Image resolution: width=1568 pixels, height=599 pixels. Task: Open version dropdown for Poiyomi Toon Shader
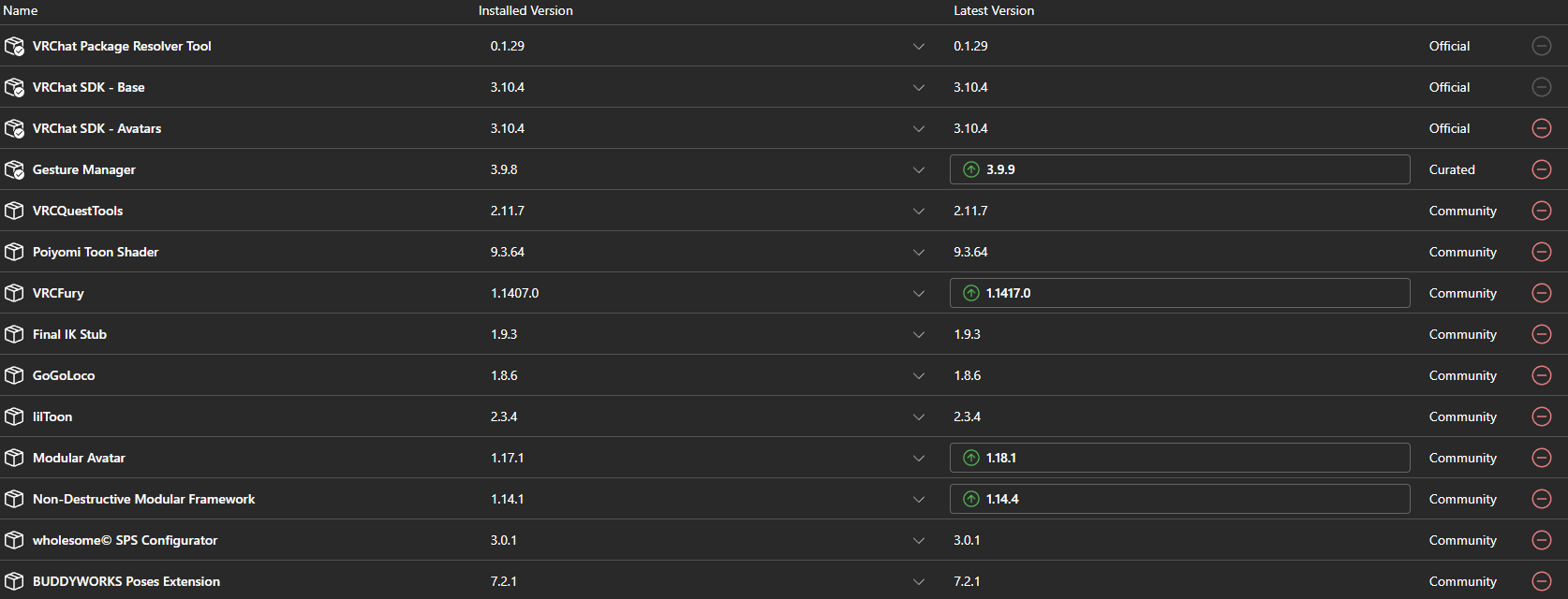pos(919,253)
